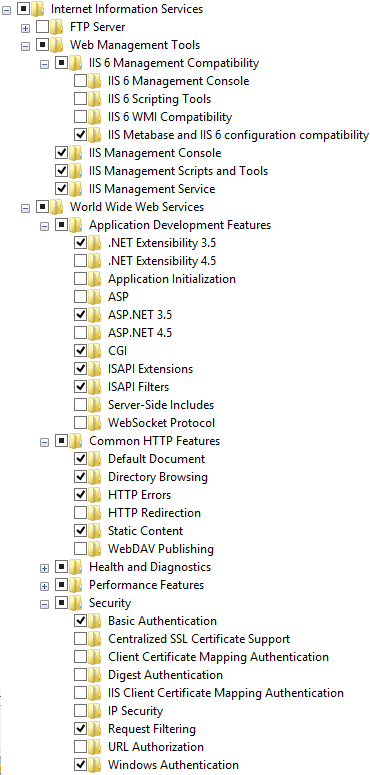Viewport: 370px width, 775px height.
Task: Toggle Security tri-state checkbox
Action: (x=62, y=603)
